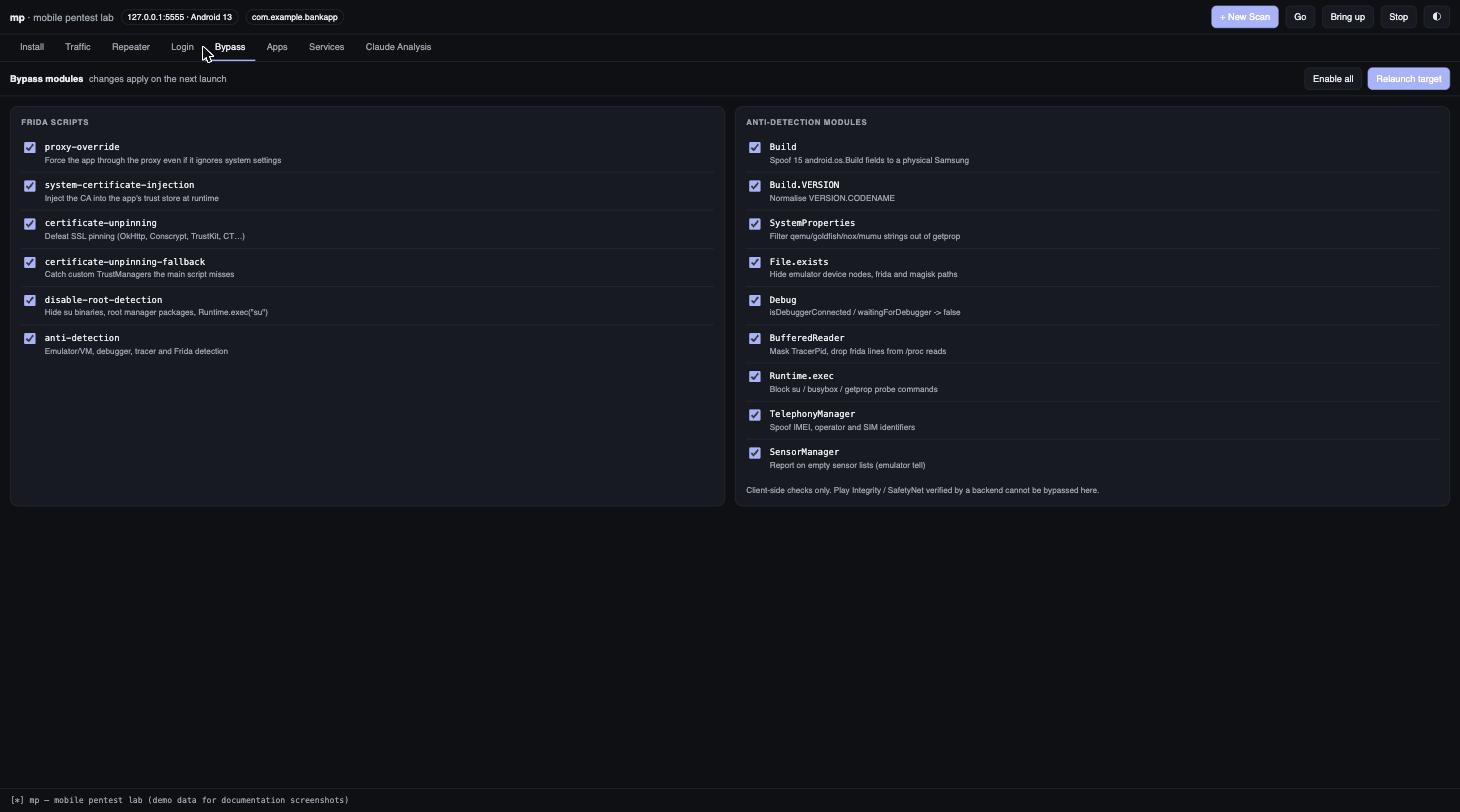The image size is (1460, 812).
Task: Start a New Scan
Action: [1245, 17]
